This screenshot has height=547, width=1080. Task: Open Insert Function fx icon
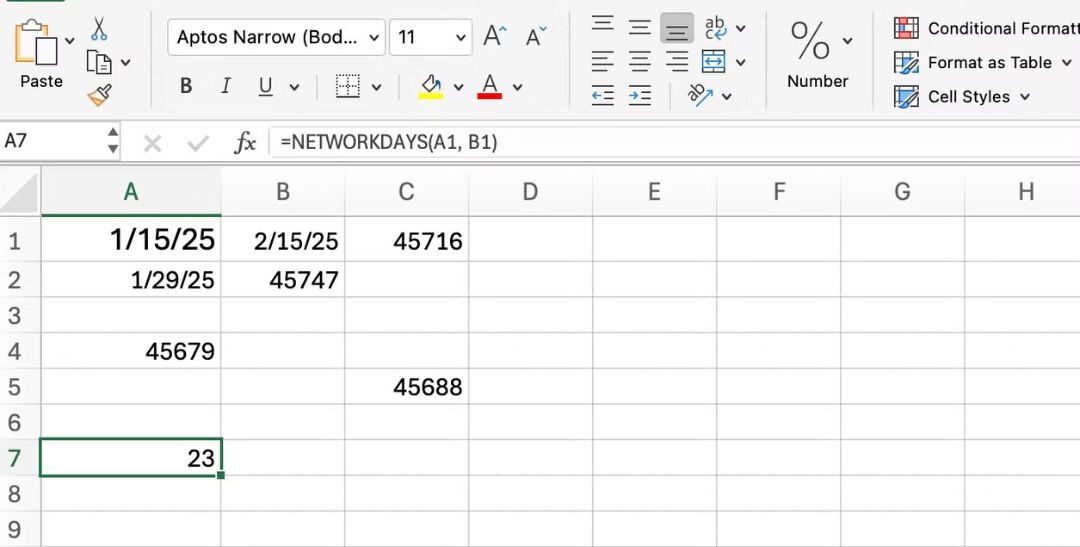[245, 143]
